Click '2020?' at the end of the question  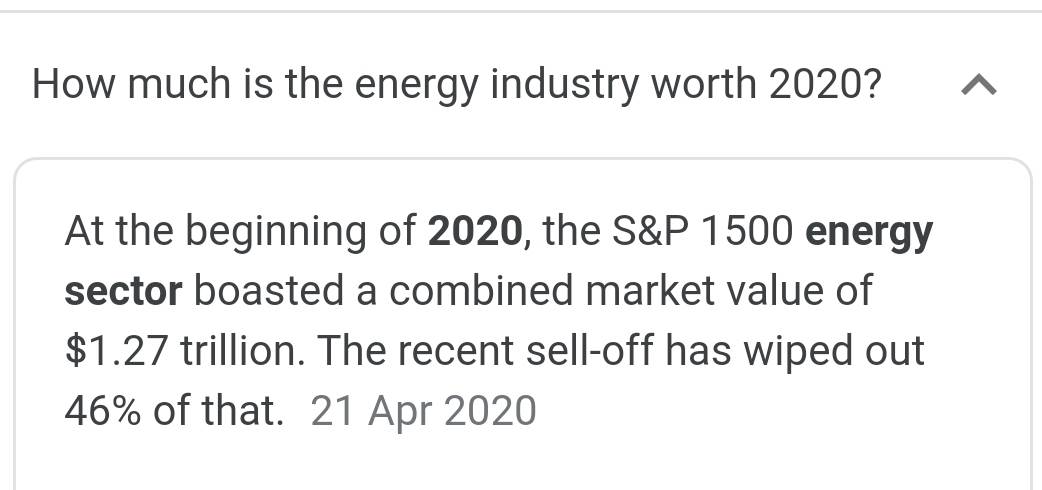tap(825, 86)
